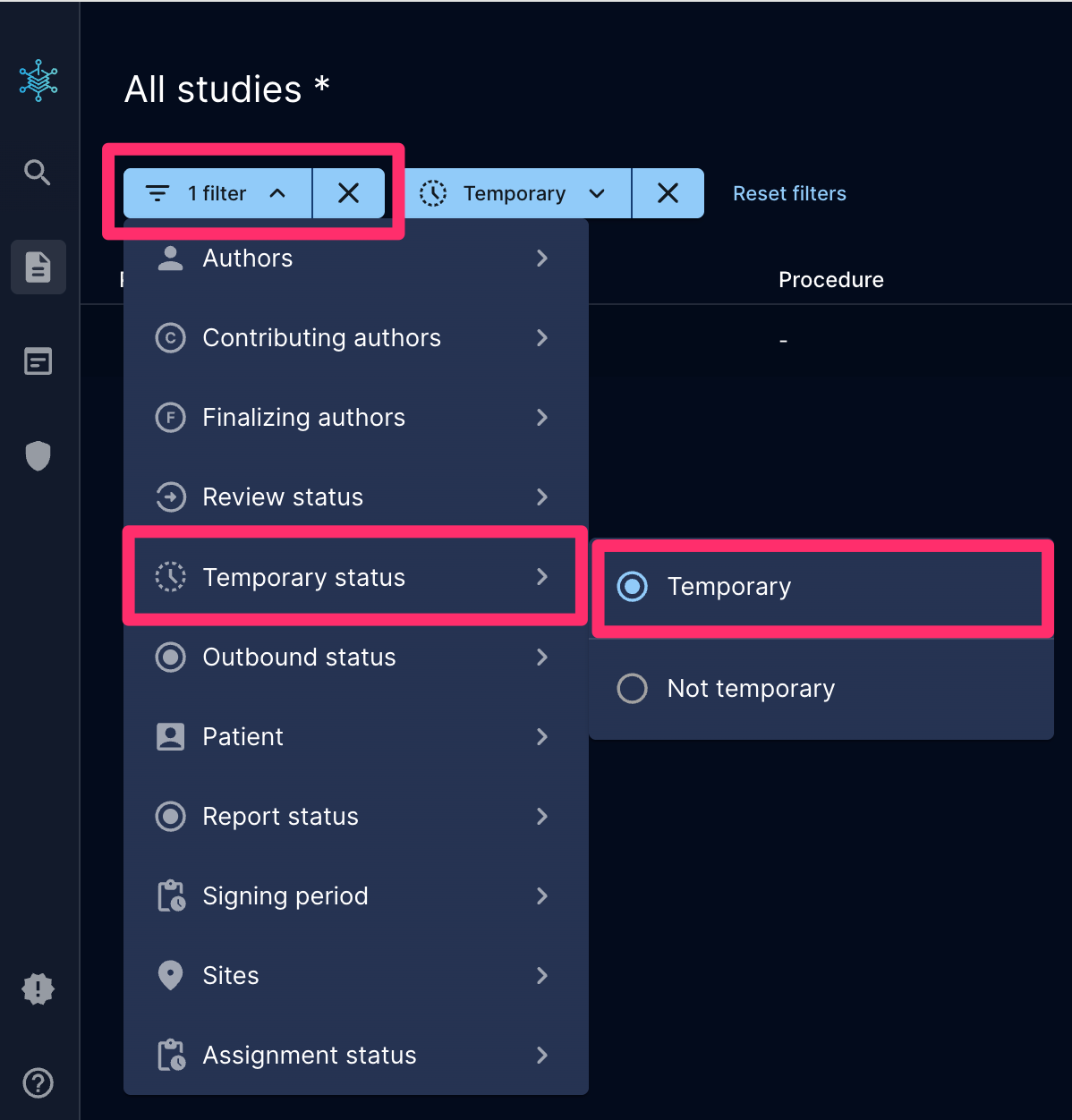
Task: Choose Contributing authors menu entry
Action: pyautogui.click(x=355, y=338)
